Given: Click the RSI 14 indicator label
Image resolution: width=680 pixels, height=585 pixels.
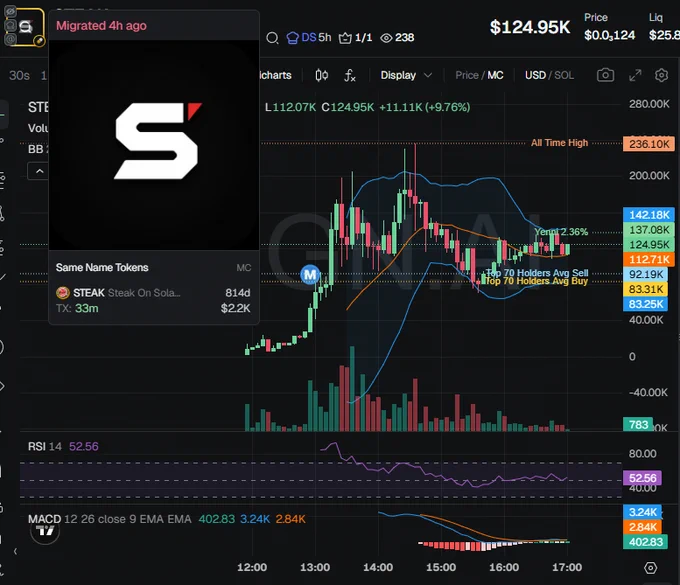Looking at the screenshot, I should pos(45,446).
